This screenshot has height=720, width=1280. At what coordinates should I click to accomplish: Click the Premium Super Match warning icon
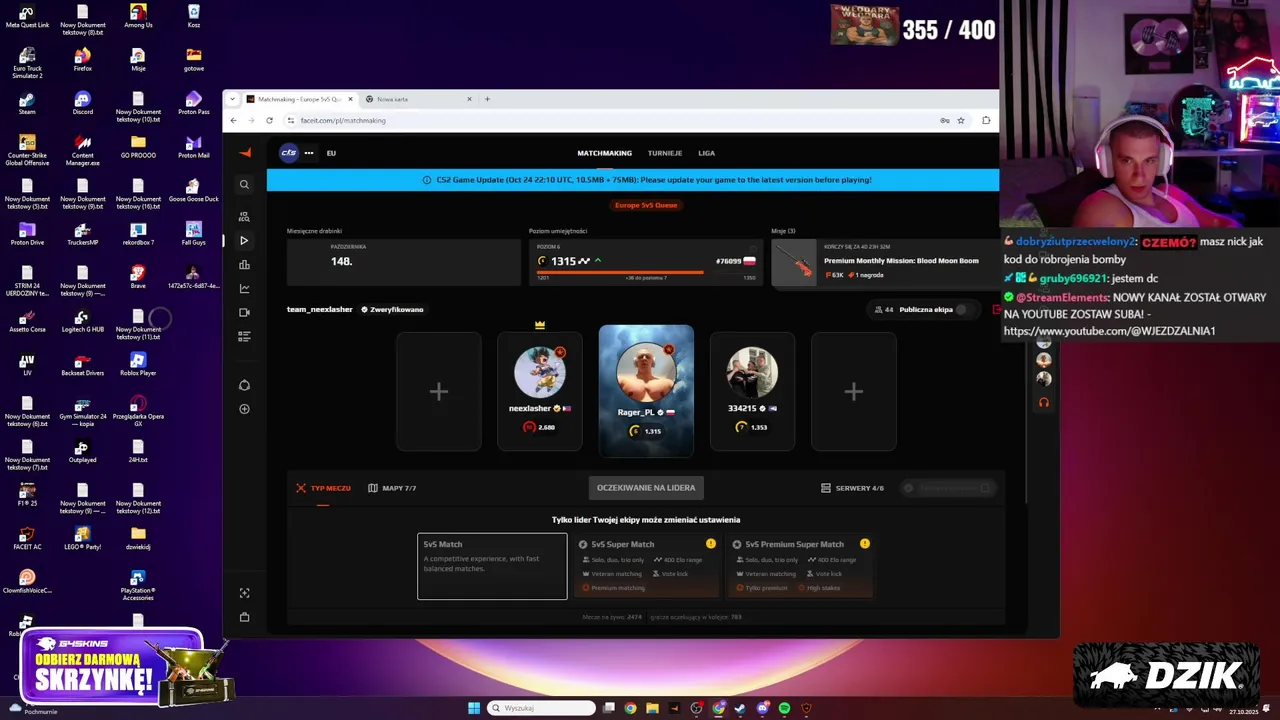[x=865, y=544]
